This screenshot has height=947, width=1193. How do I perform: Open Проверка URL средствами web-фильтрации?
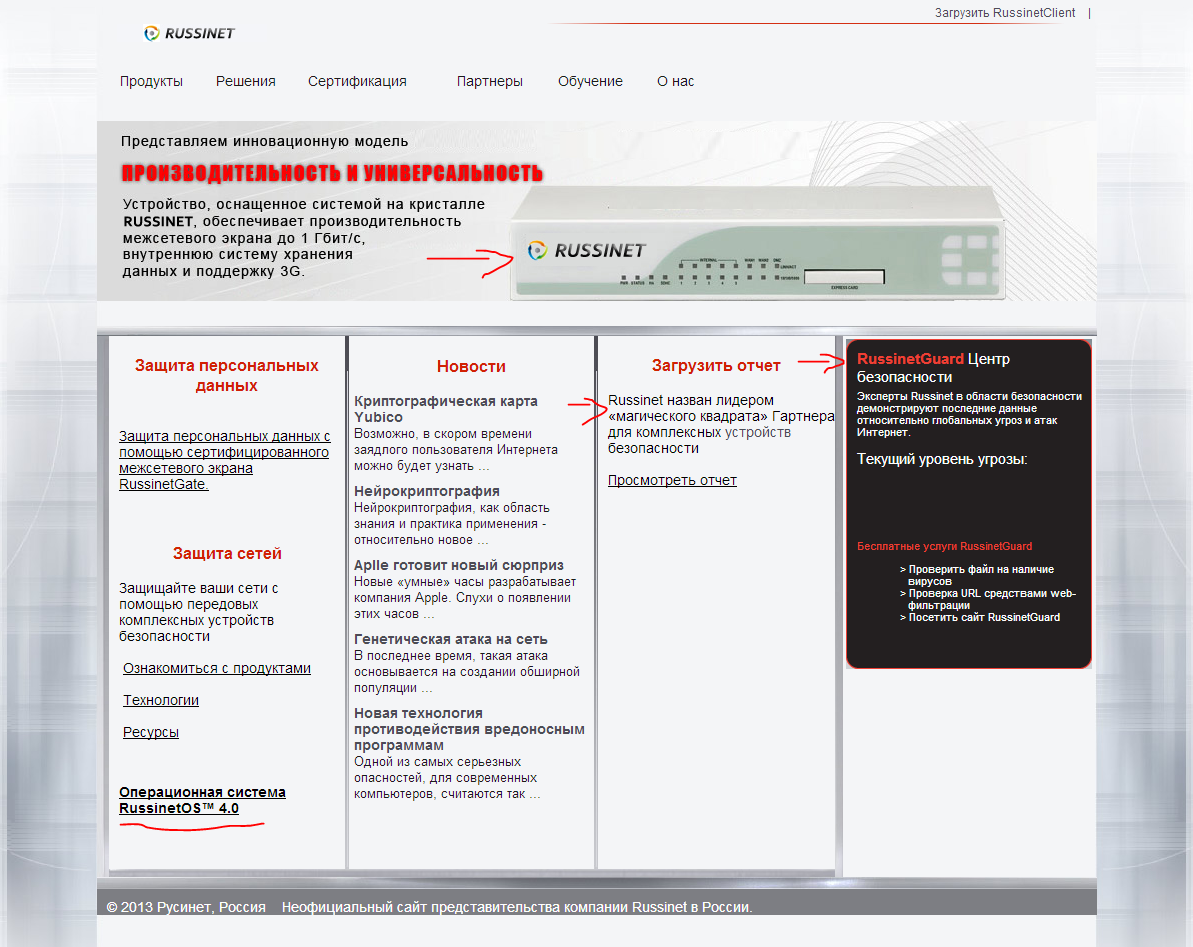point(988,599)
